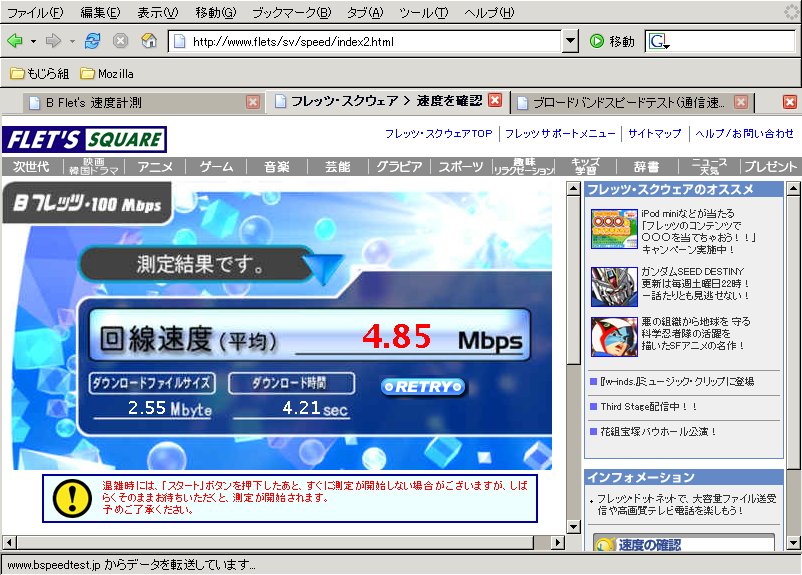Select the ゲーム category
This screenshot has width=802, height=575.
point(216,167)
